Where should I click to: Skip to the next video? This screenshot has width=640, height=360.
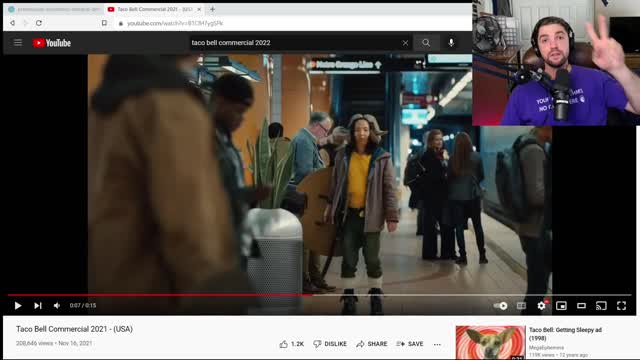(38, 305)
